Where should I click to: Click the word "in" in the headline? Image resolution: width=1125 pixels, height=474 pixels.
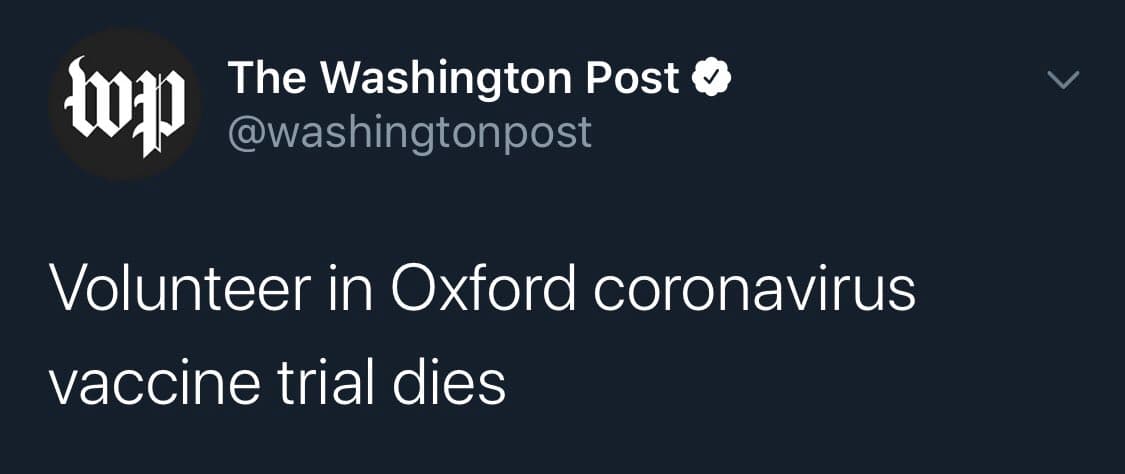354,289
